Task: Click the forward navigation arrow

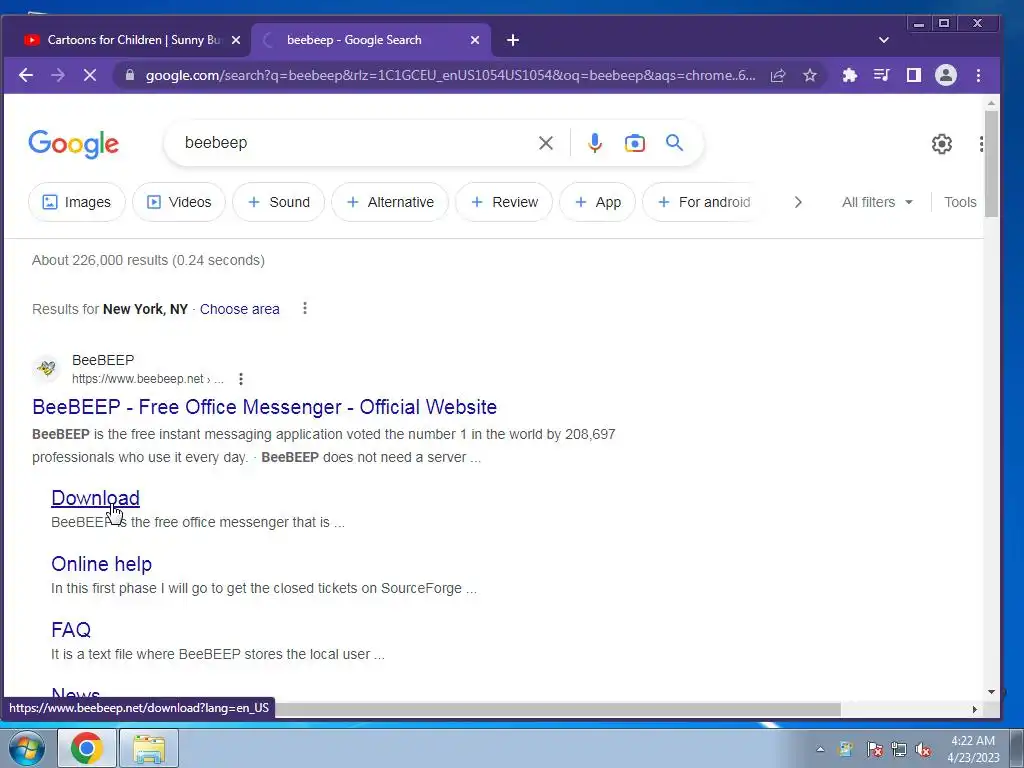Action: coord(58,75)
